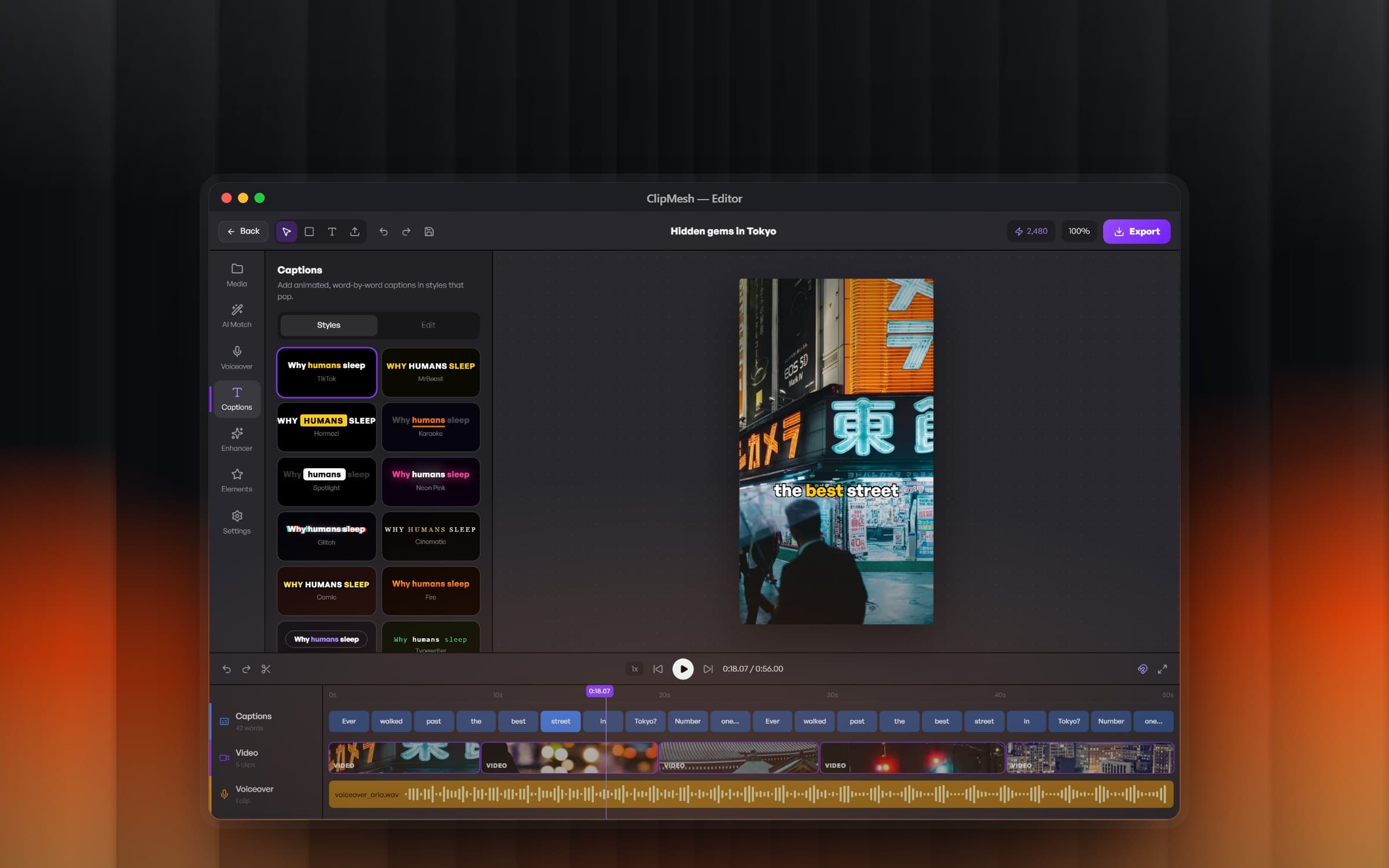Choose the Cinematic caption style

point(431,536)
